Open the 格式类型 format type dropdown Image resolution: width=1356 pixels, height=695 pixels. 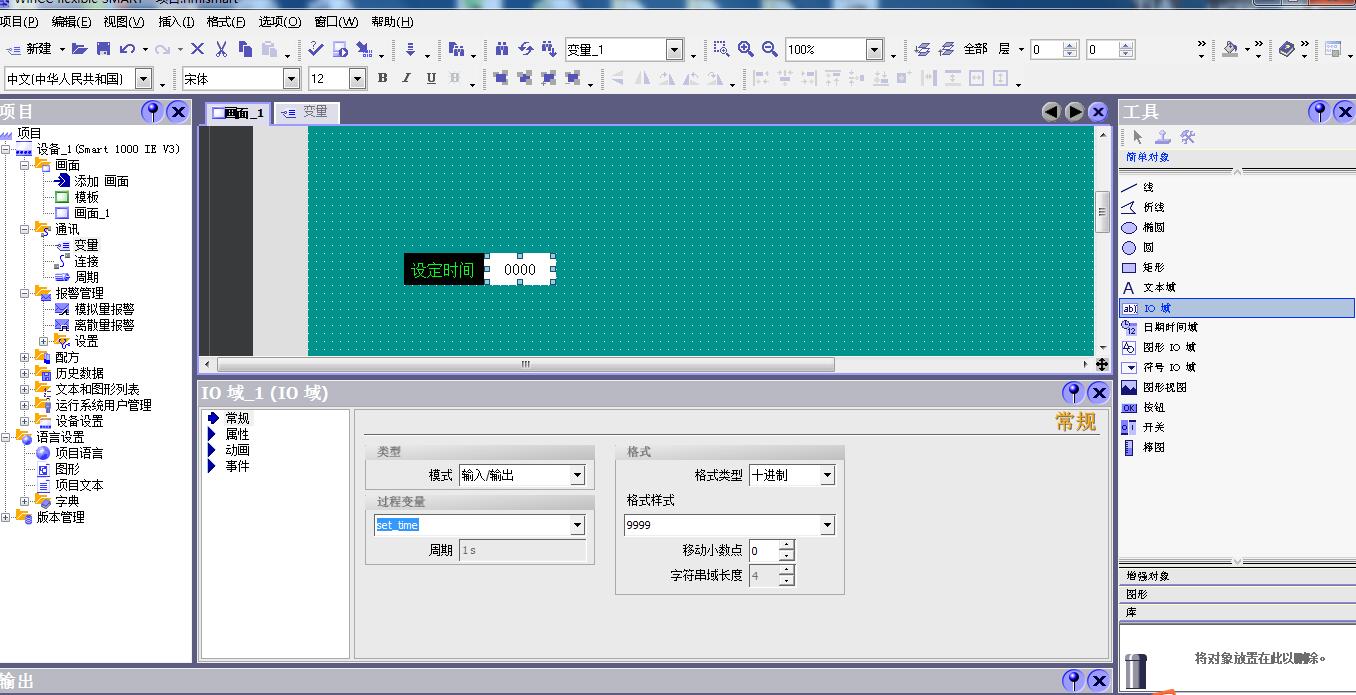pyautogui.click(x=827, y=476)
